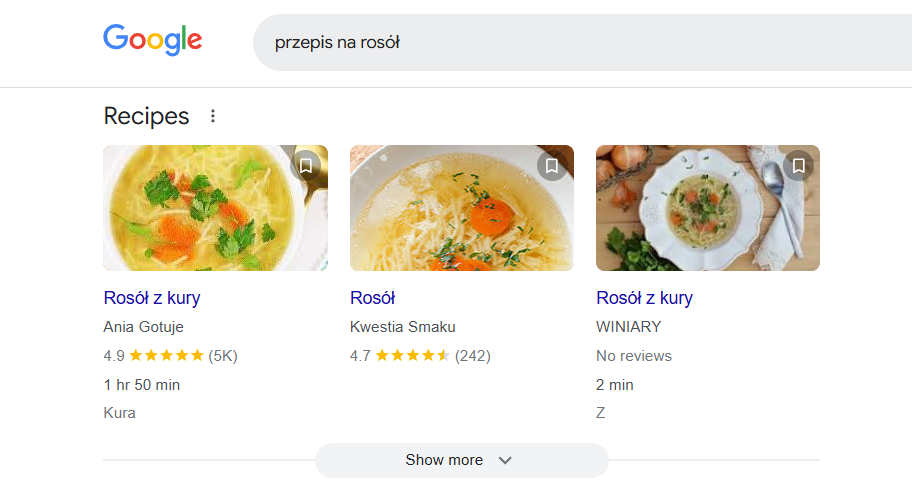This screenshot has width=912, height=484.
Task: Open the Rosół link from Kwestia Smaku
Action: pyautogui.click(x=373, y=298)
